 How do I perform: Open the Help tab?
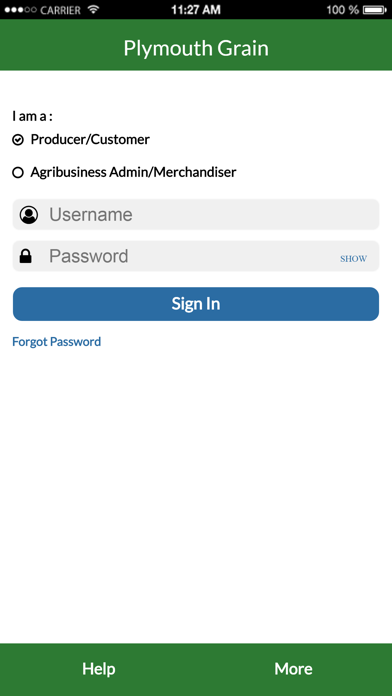[x=99, y=669]
